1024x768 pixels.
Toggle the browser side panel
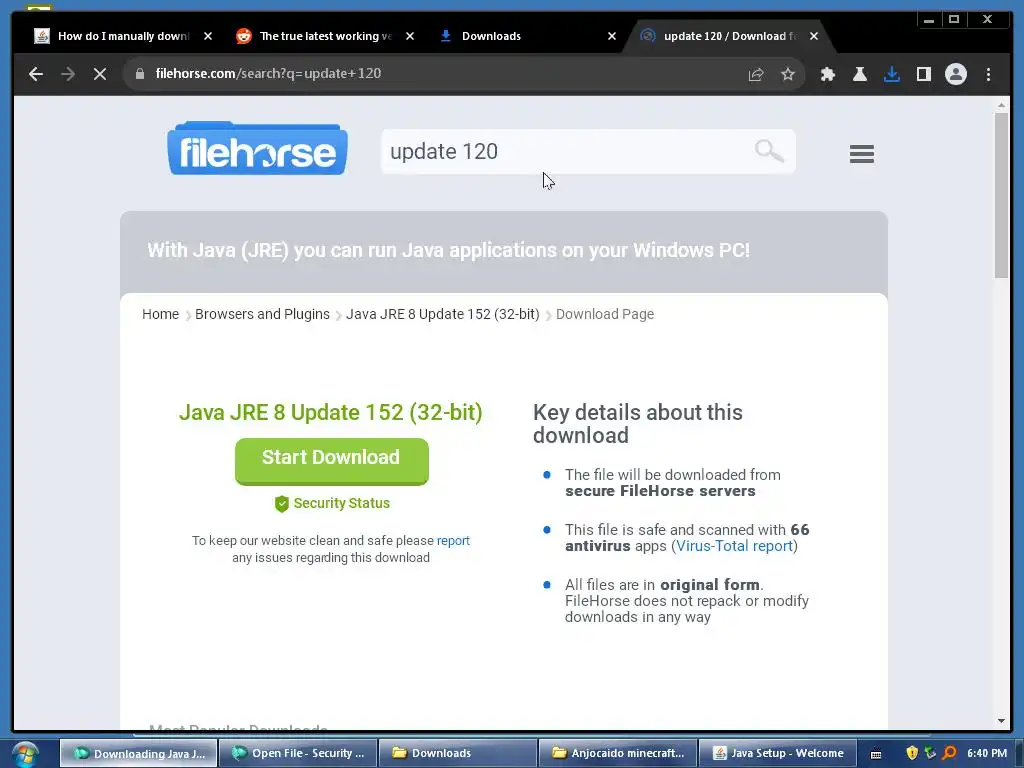click(923, 74)
